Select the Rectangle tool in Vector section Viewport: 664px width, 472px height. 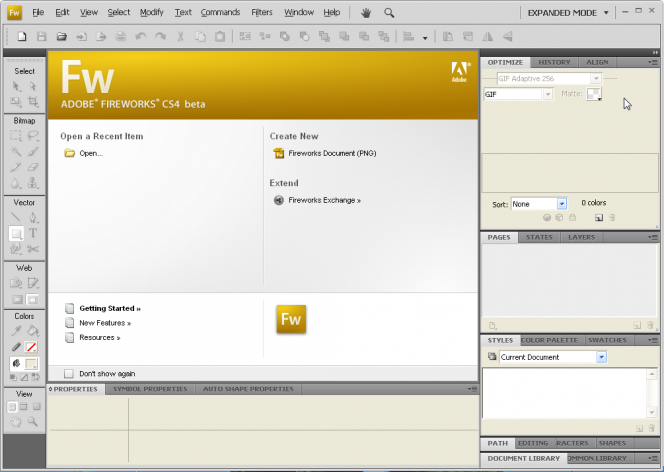click(x=16, y=233)
